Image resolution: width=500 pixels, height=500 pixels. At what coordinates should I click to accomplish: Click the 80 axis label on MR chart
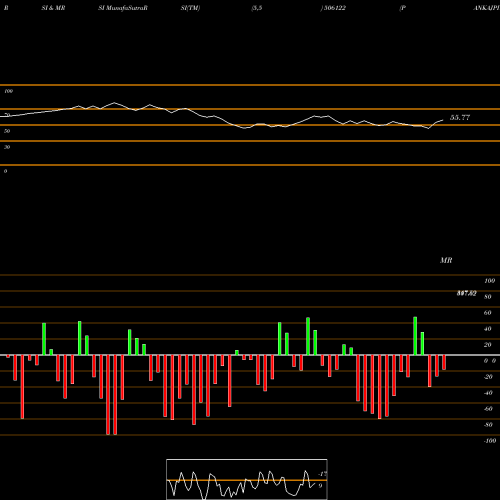tap(487, 297)
